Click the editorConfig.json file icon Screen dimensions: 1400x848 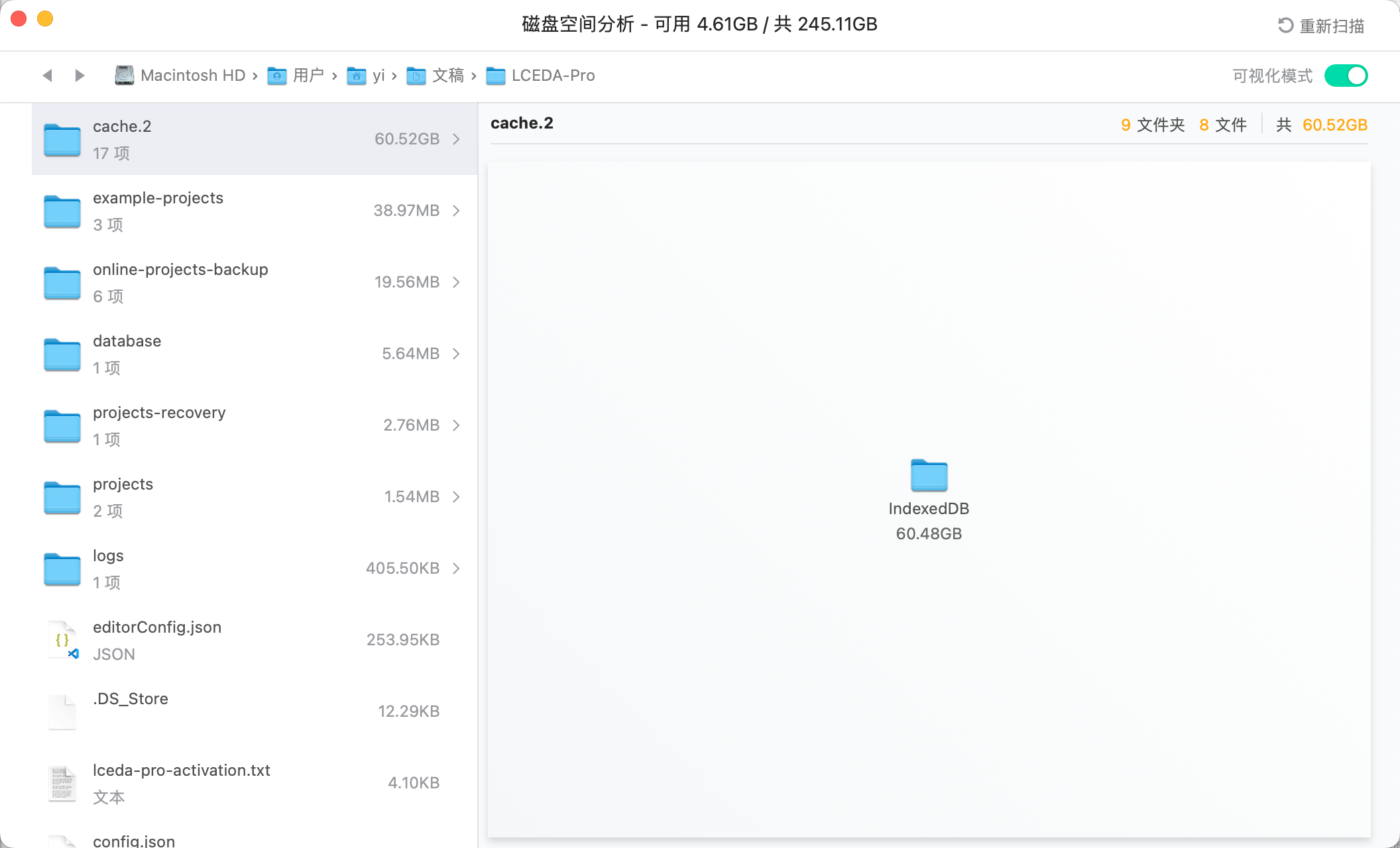click(62, 640)
